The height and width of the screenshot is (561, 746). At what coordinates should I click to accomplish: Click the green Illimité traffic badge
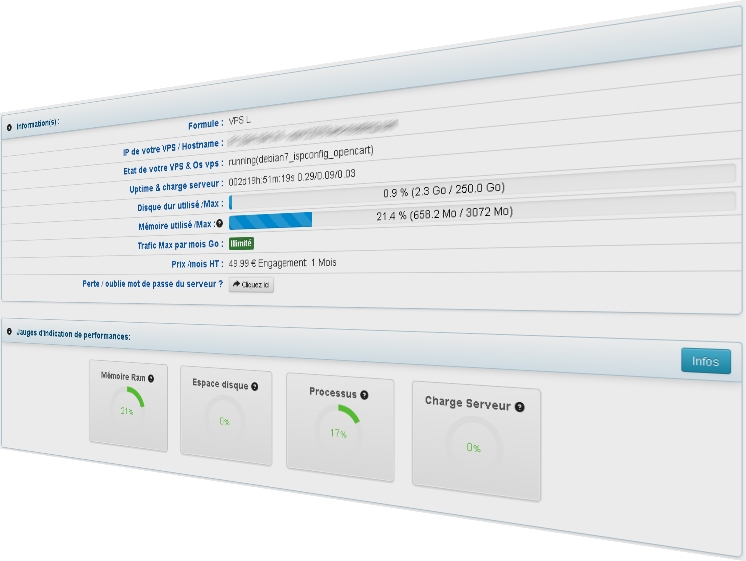coord(241,242)
